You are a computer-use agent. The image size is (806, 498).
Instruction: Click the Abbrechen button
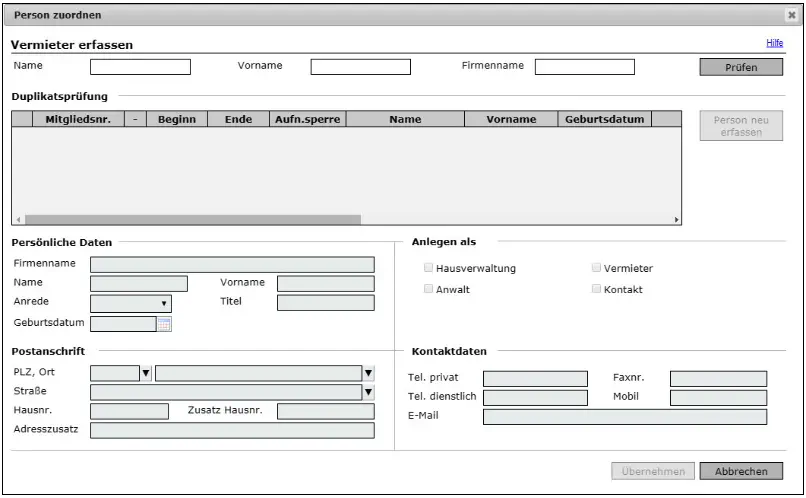741,471
